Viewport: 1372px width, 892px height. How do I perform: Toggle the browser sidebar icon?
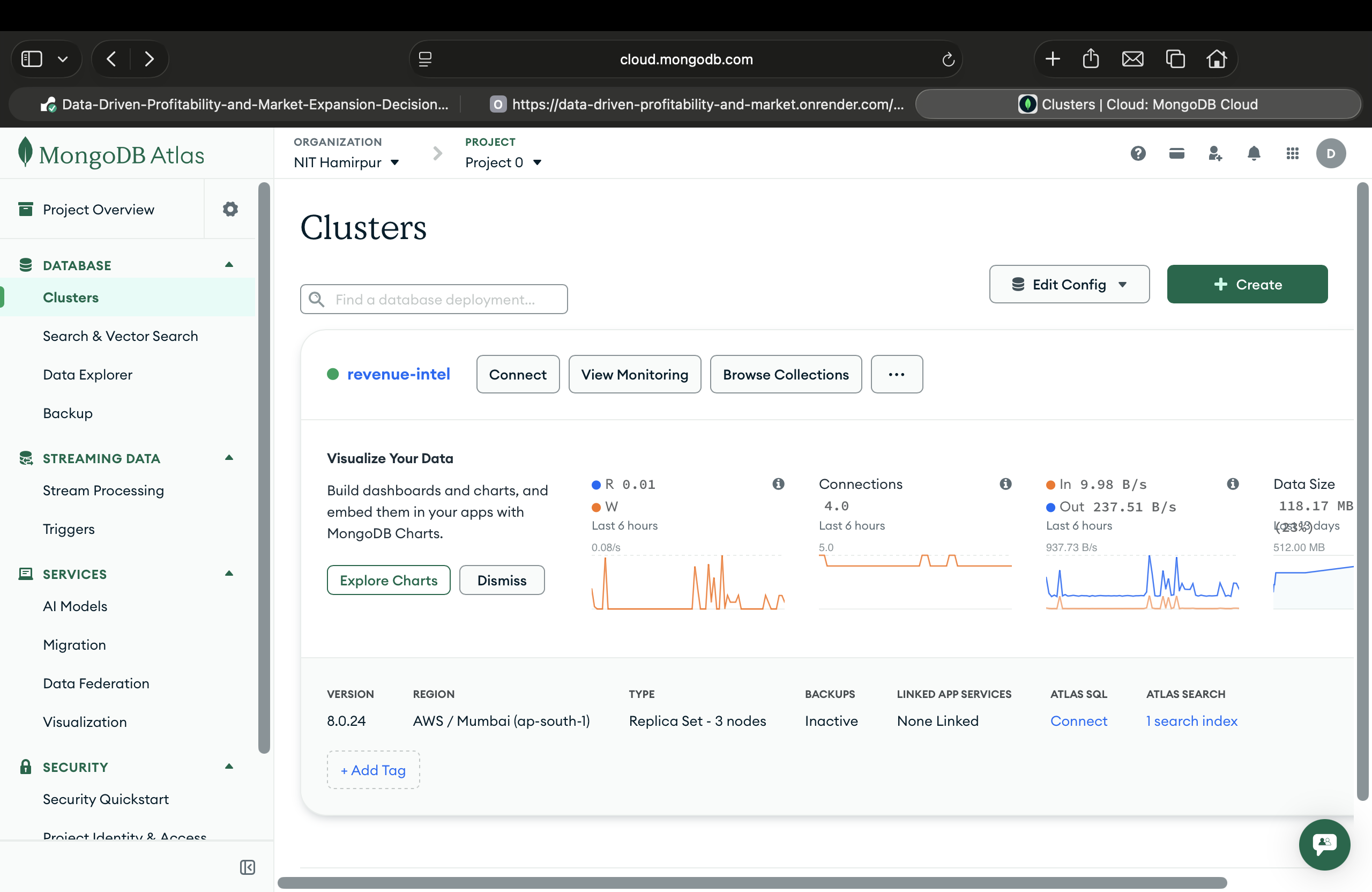point(32,59)
